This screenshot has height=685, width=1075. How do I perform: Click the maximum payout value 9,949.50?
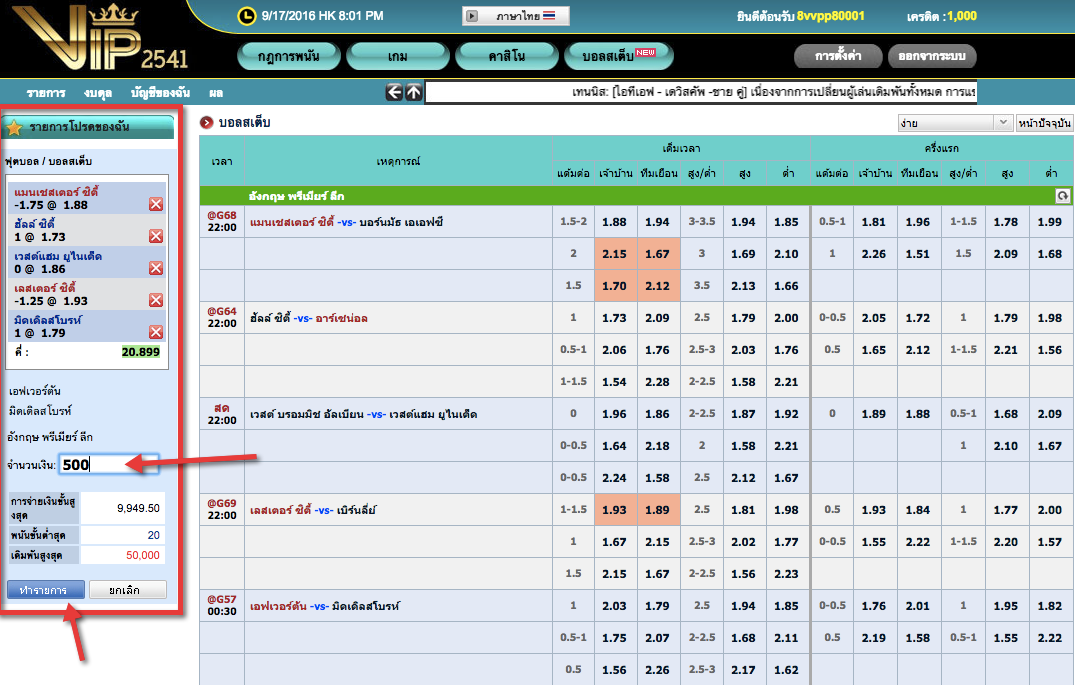138,508
